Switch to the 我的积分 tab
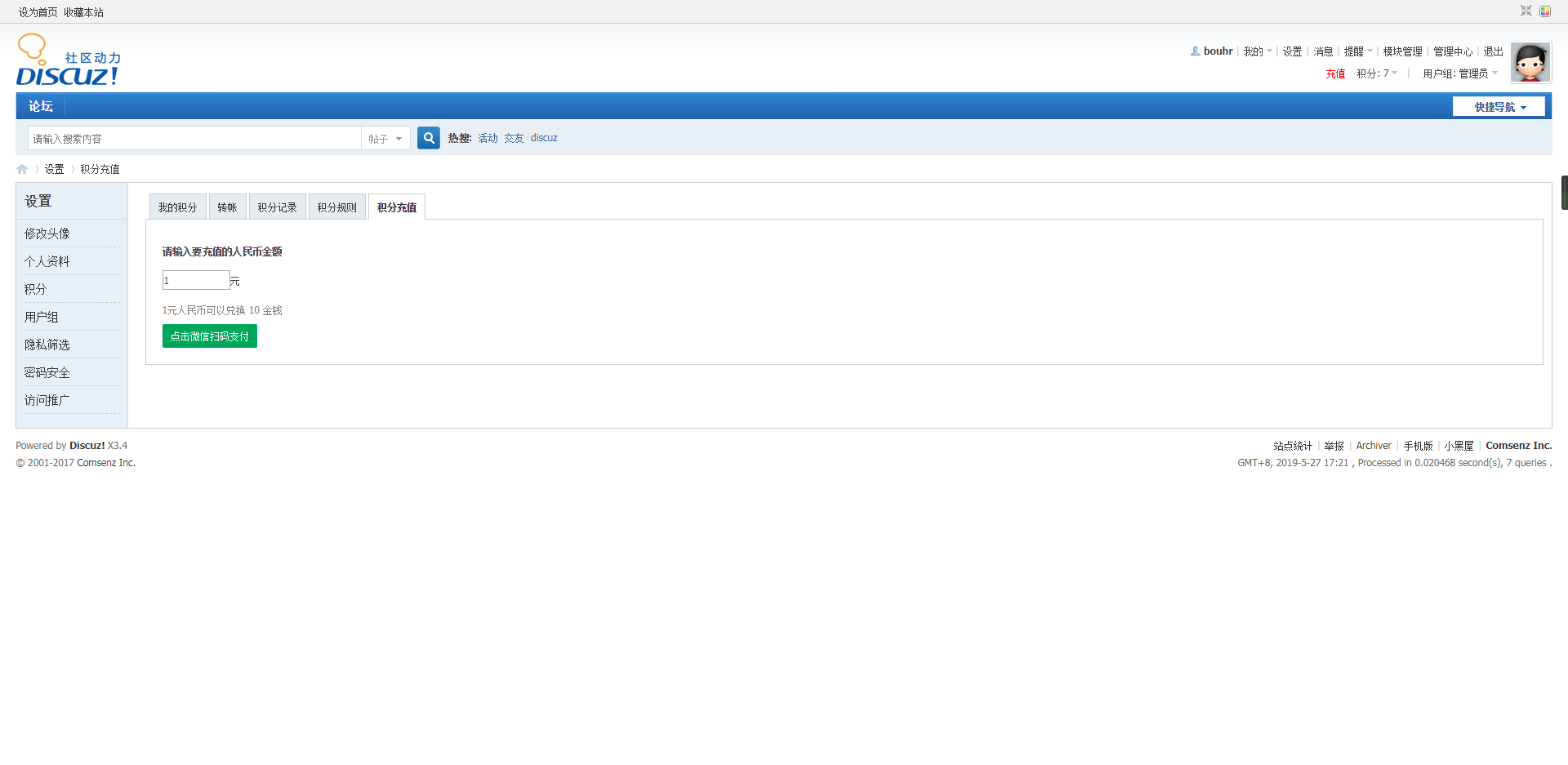1568x765 pixels. tap(177, 207)
